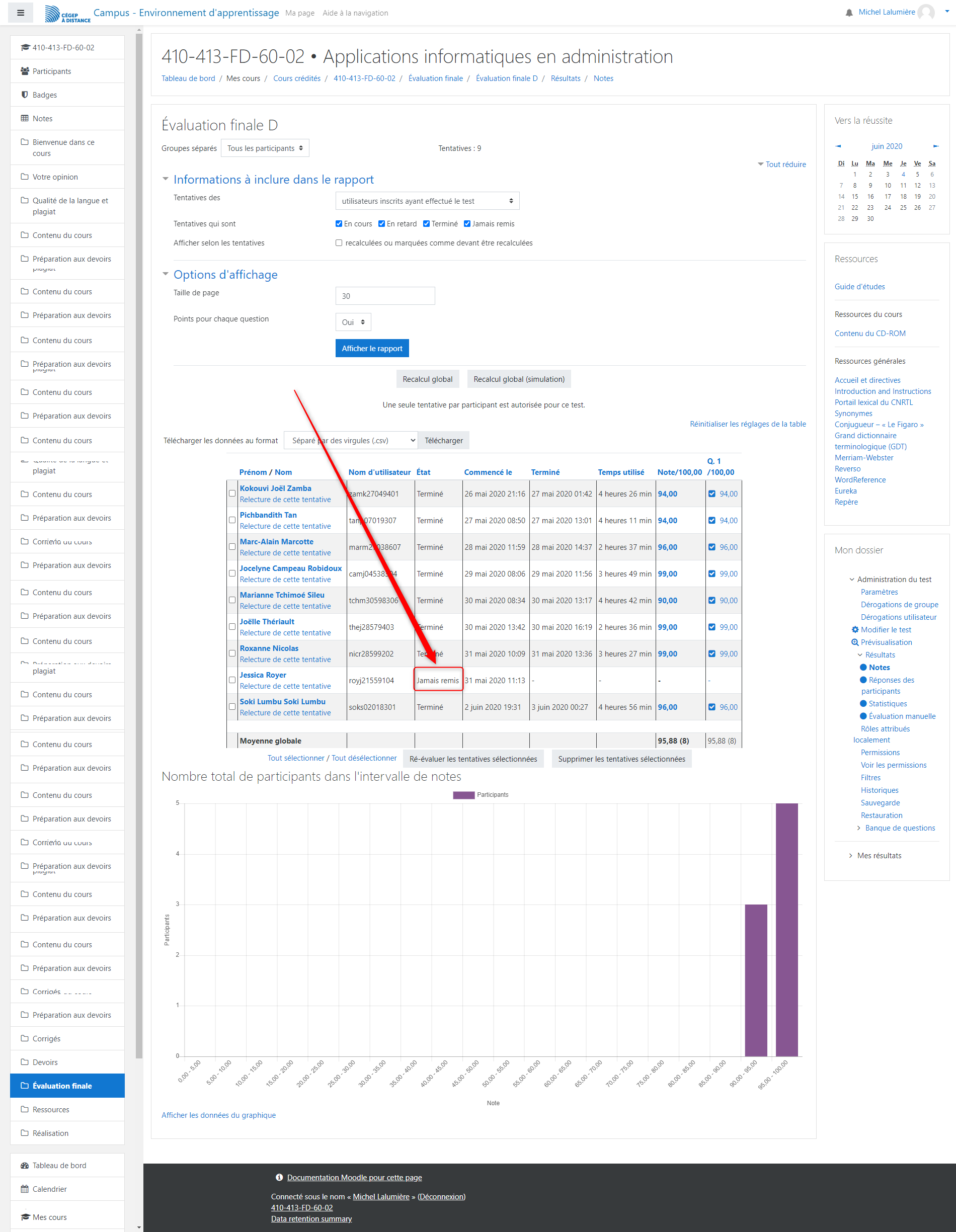
Task: Click the 'Taille de page' input field
Action: coord(385,296)
